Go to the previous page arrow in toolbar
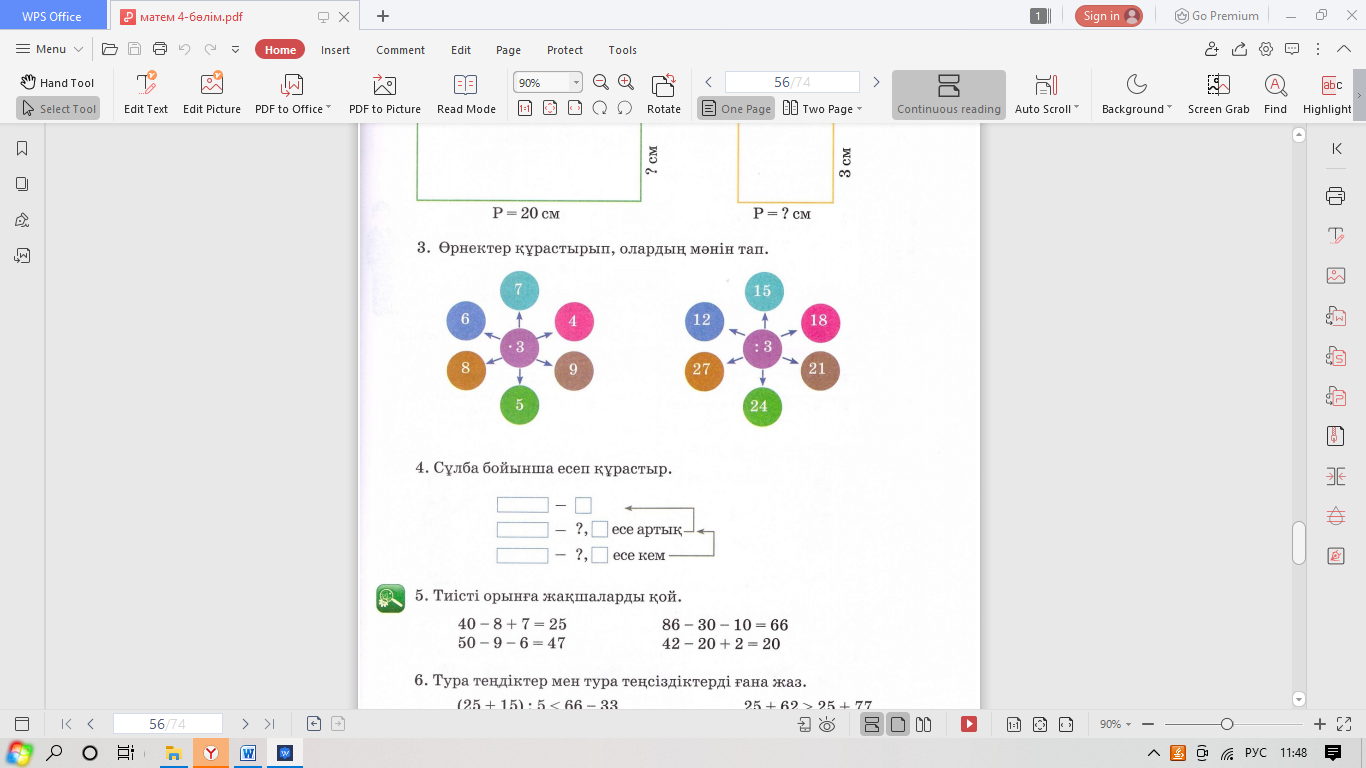Screen dimensions: 1366x768 [x=708, y=83]
